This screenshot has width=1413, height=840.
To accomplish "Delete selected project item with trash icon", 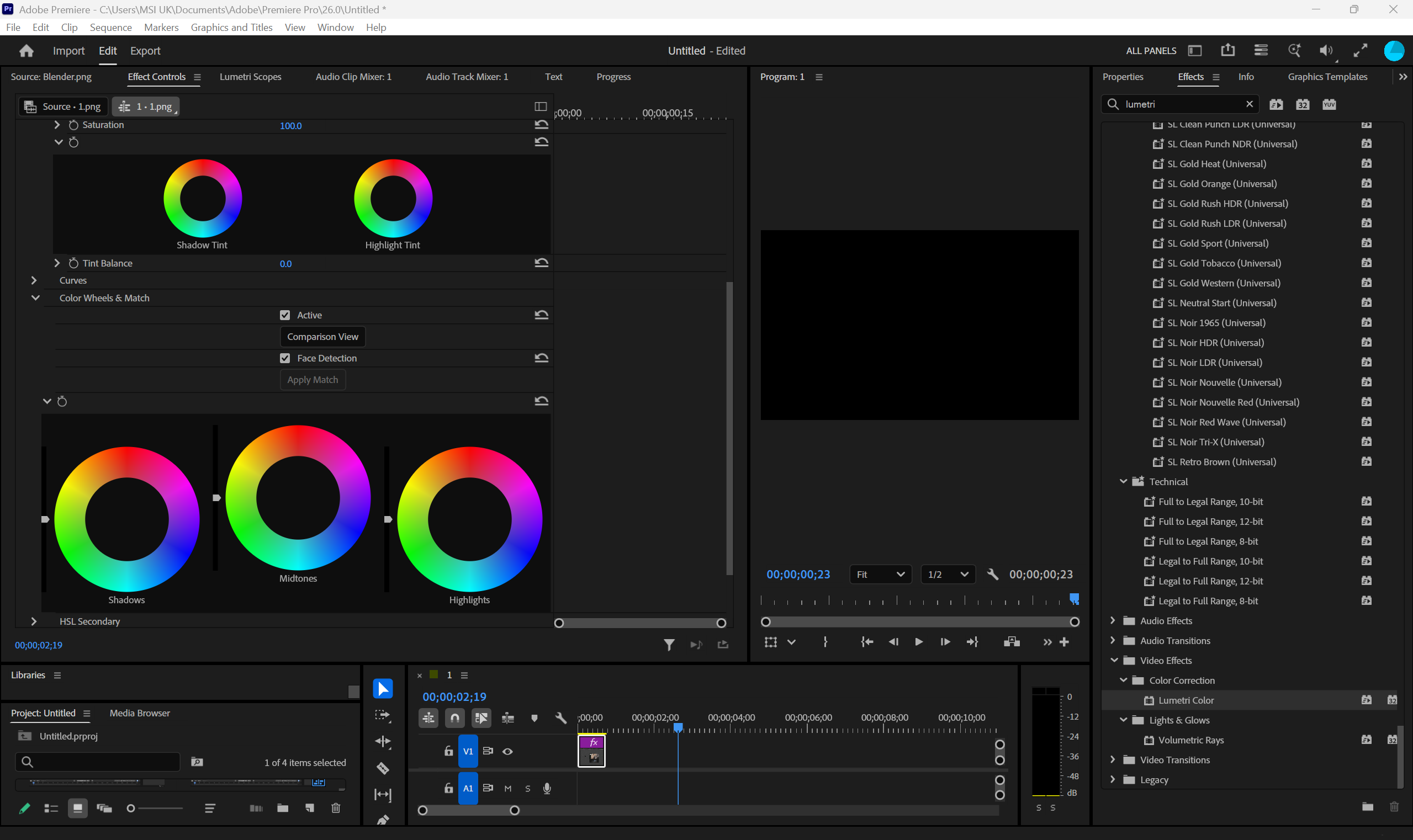I will point(336,808).
